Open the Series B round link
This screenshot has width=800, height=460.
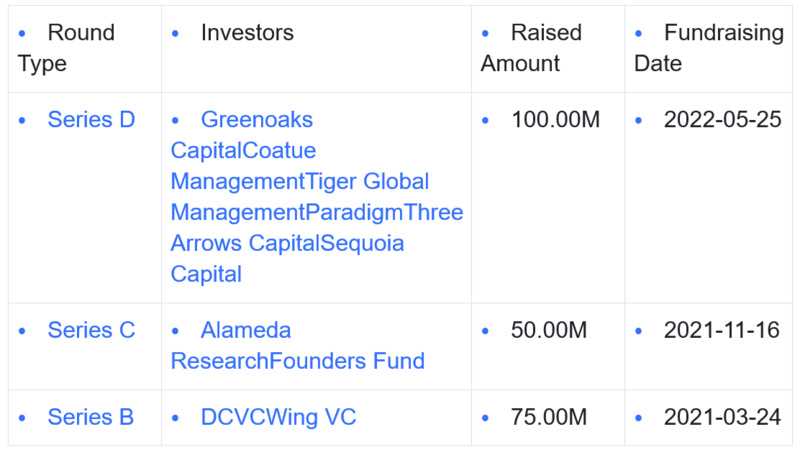[x=91, y=417]
